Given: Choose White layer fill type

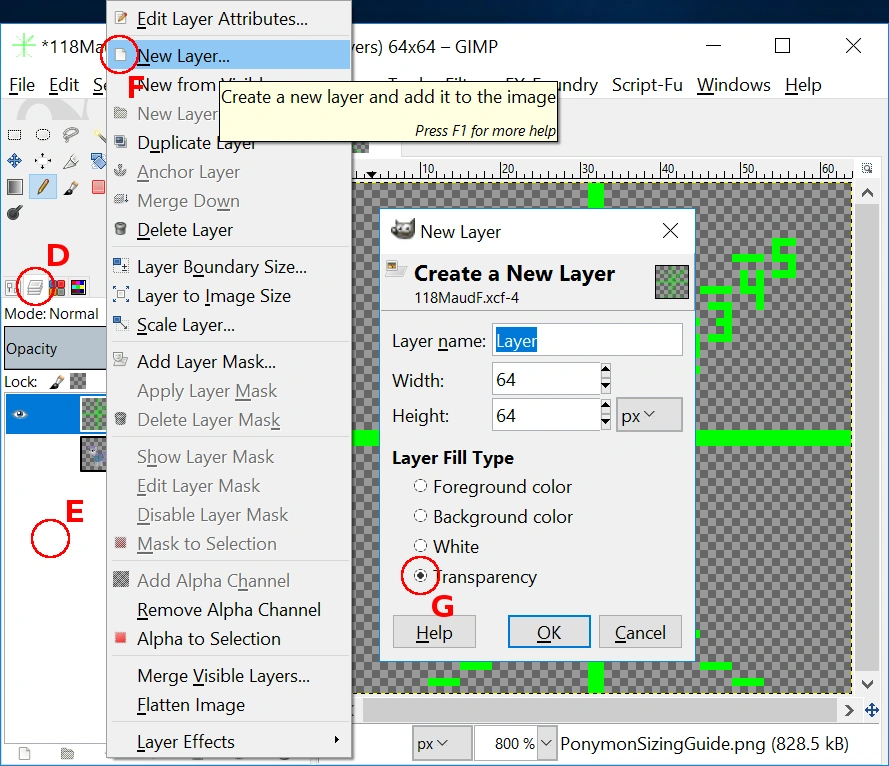Looking at the screenshot, I should tap(446, 546).
